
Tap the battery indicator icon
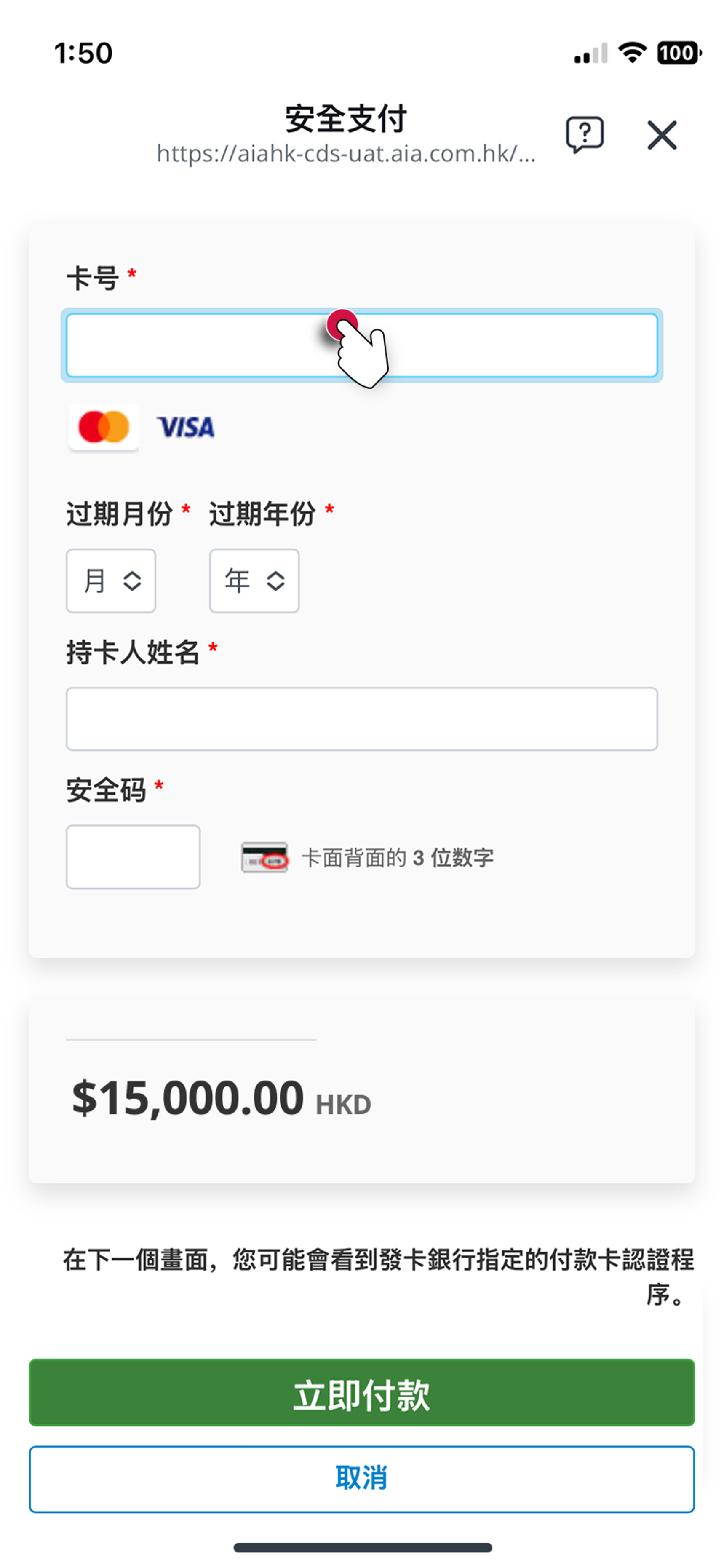pyautogui.click(x=679, y=53)
